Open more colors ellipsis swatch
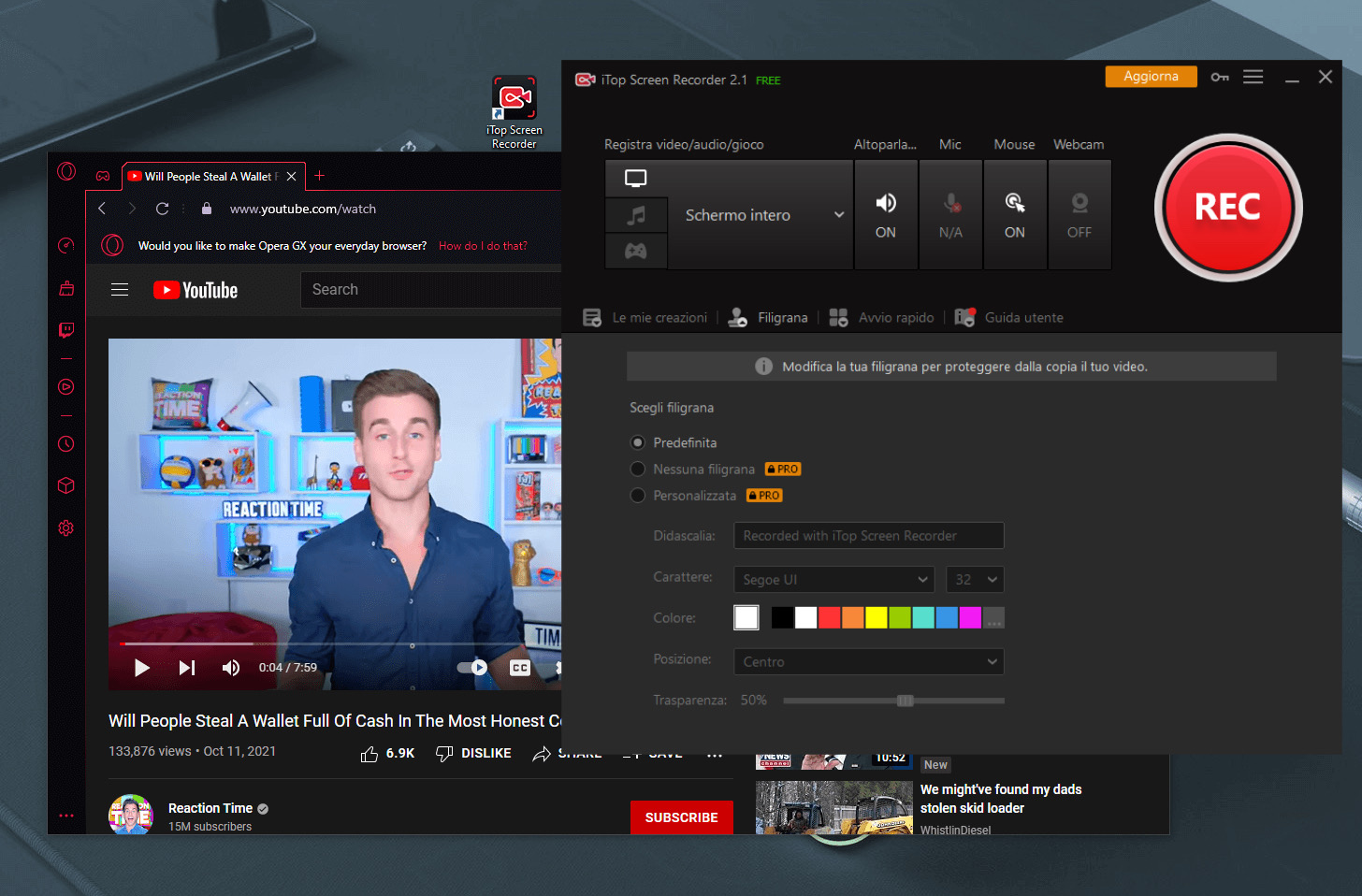1362x896 pixels. pos(993,617)
